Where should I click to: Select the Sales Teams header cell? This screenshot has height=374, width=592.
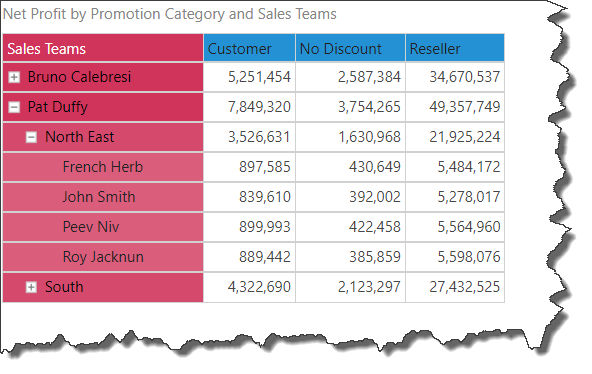point(103,48)
